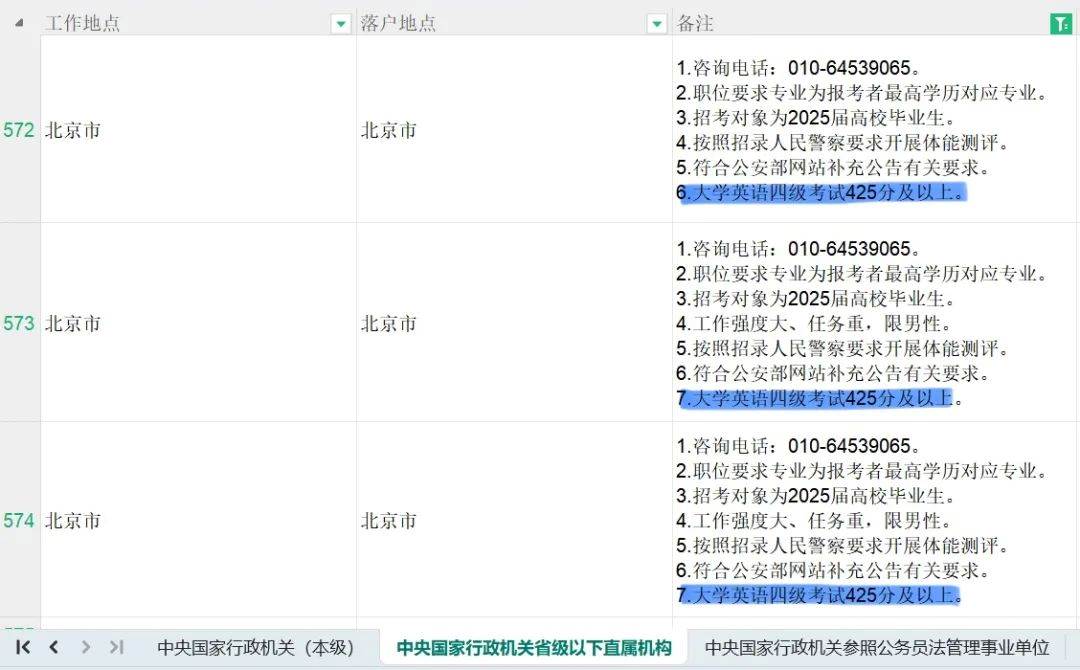Jump to first sheet tab arrow
Image resolution: width=1080 pixels, height=670 pixels.
click(23, 647)
